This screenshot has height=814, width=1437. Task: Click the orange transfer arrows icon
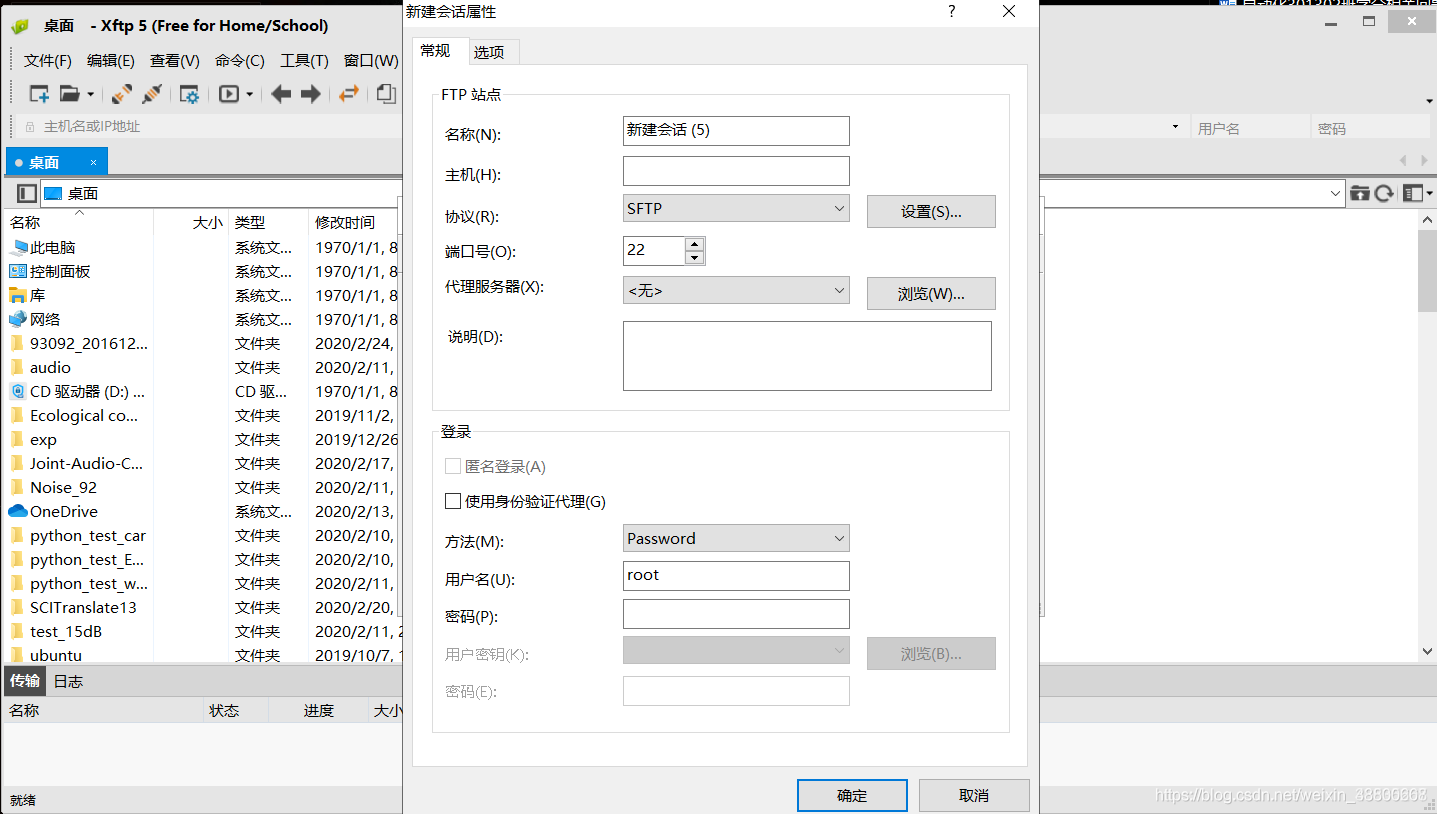coord(348,94)
